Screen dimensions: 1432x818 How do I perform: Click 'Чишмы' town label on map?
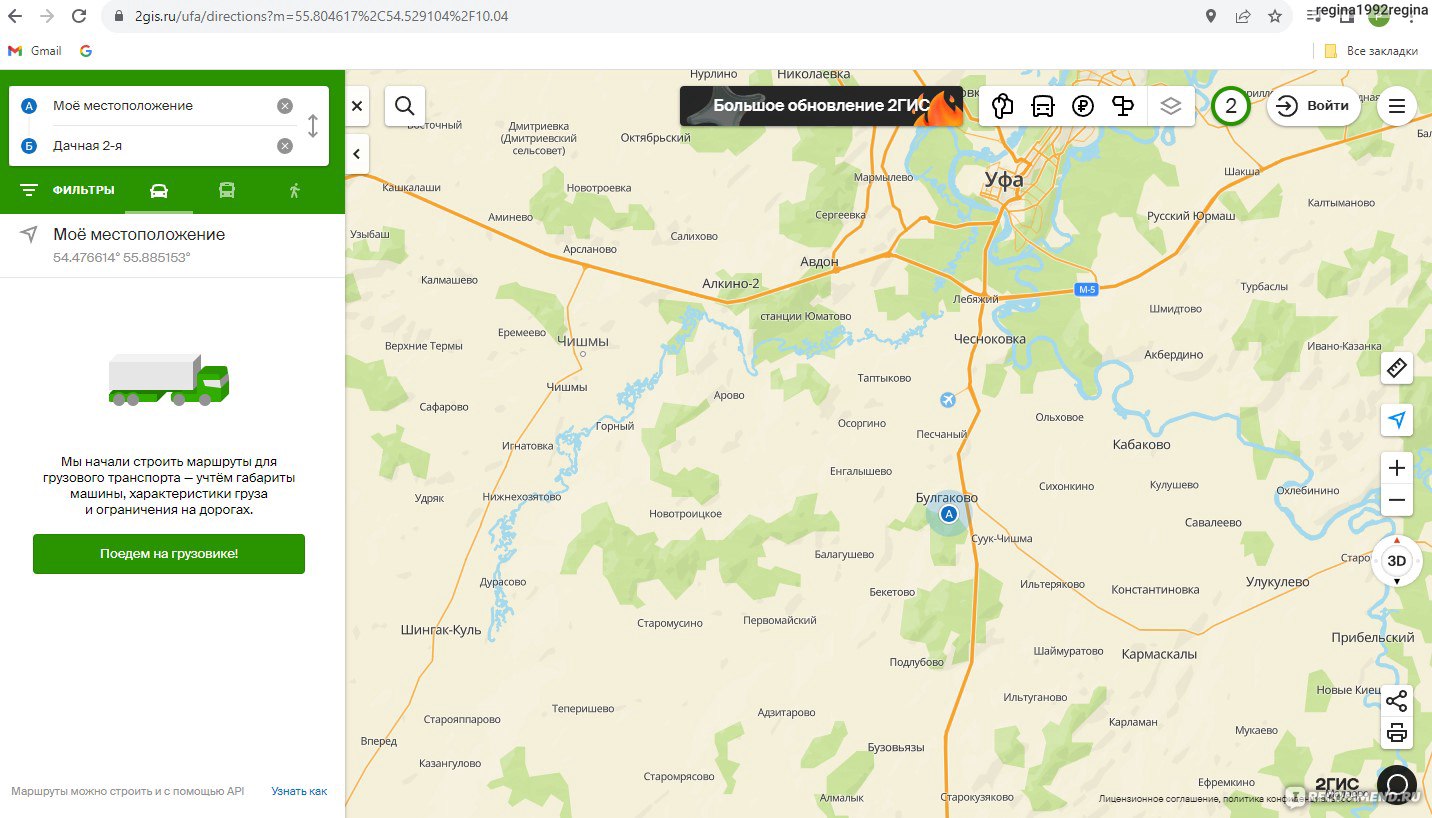click(x=582, y=341)
